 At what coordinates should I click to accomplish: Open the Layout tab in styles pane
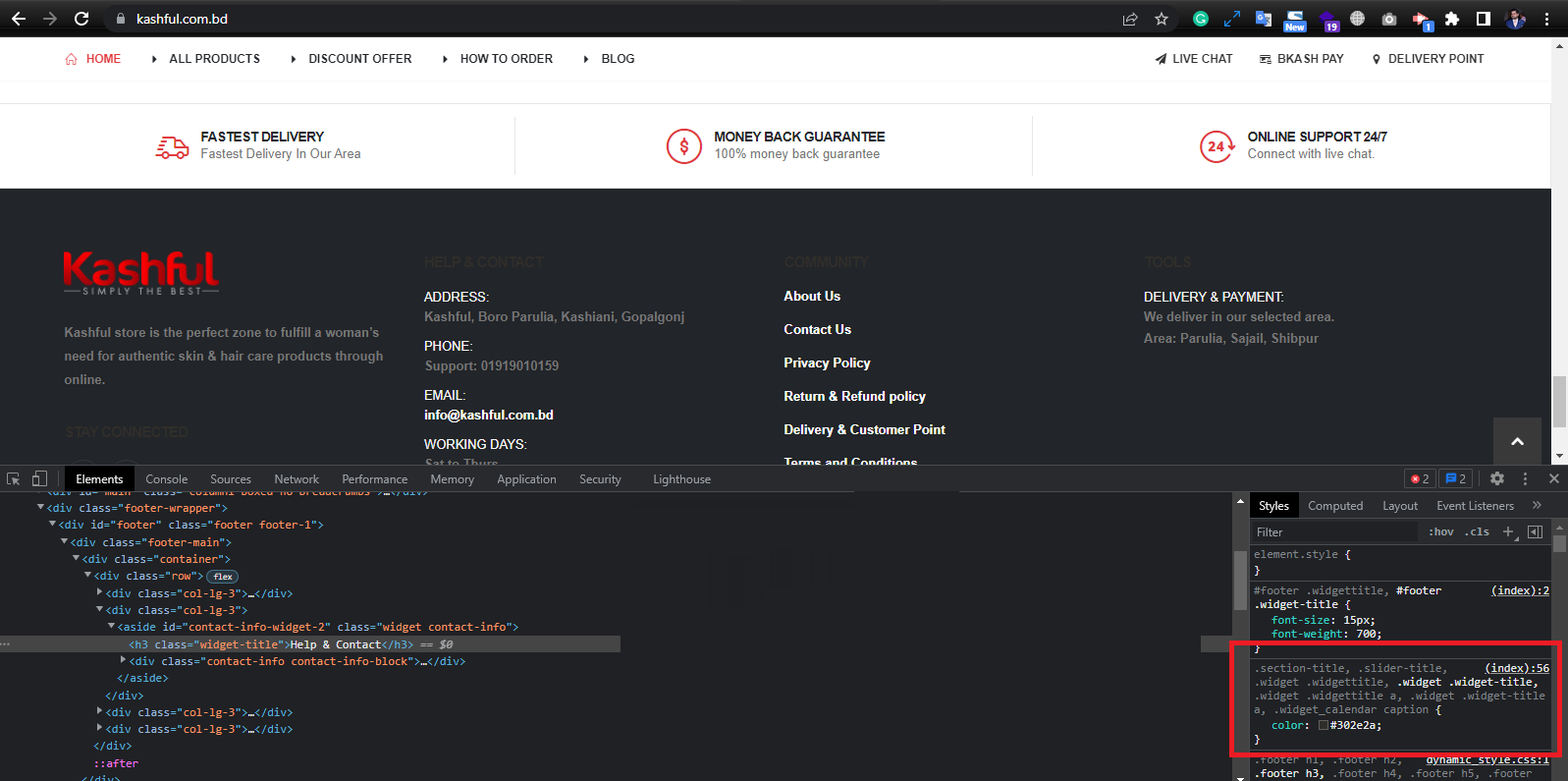coord(1400,505)
